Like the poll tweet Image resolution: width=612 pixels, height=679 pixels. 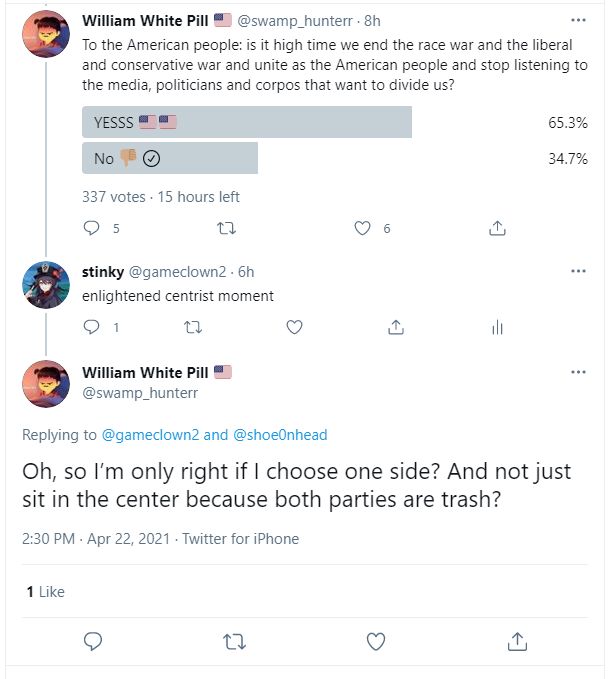[x=363, y=228]
